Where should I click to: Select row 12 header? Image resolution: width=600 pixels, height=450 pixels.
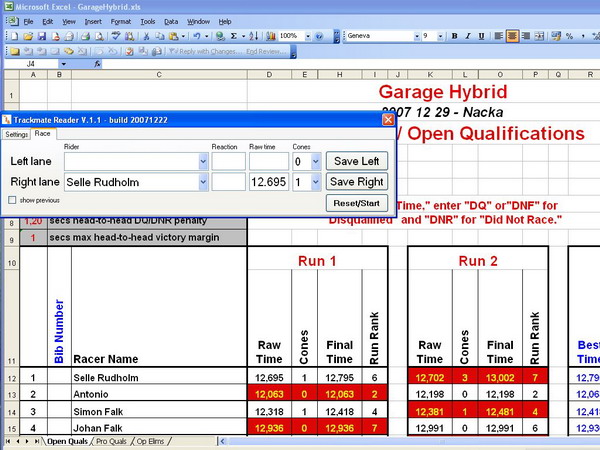[11, 378]
